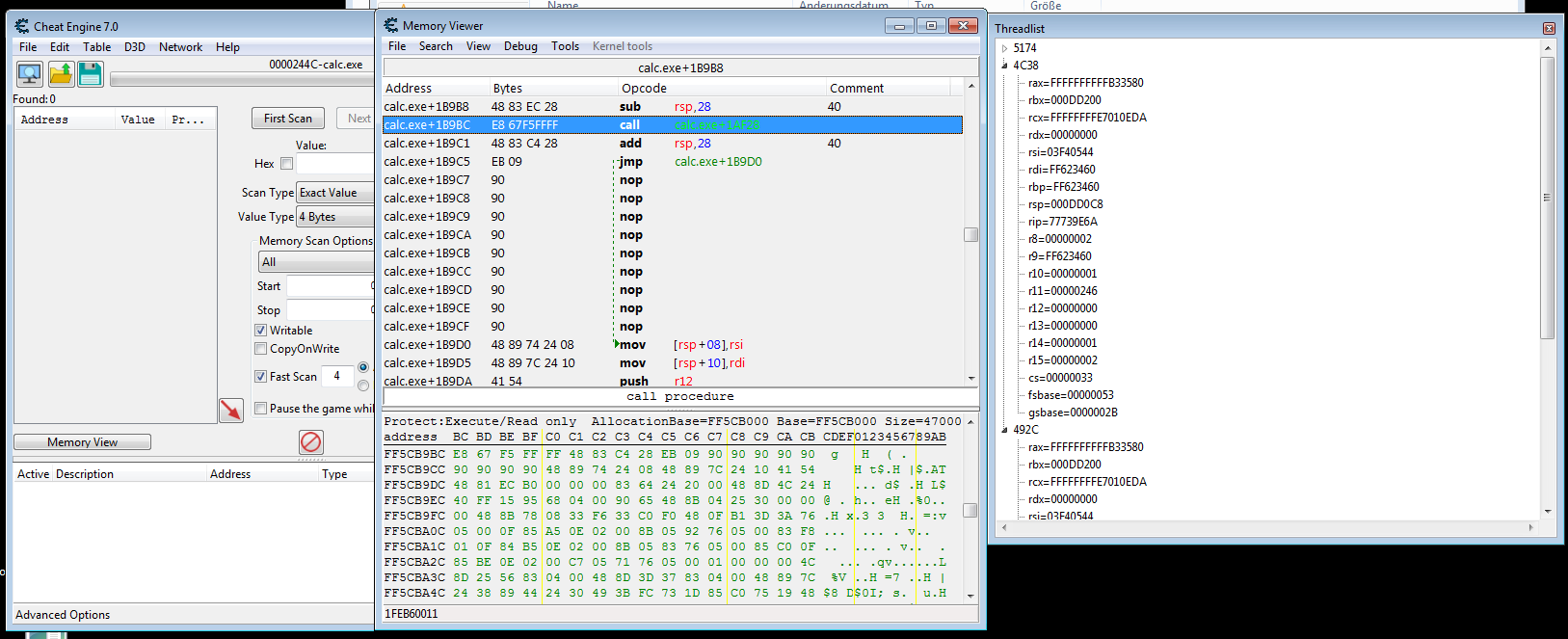Screen dimensions: 1568x639
Task: Open the Debug menu in Memory Viewer
Action: (520, 46)
